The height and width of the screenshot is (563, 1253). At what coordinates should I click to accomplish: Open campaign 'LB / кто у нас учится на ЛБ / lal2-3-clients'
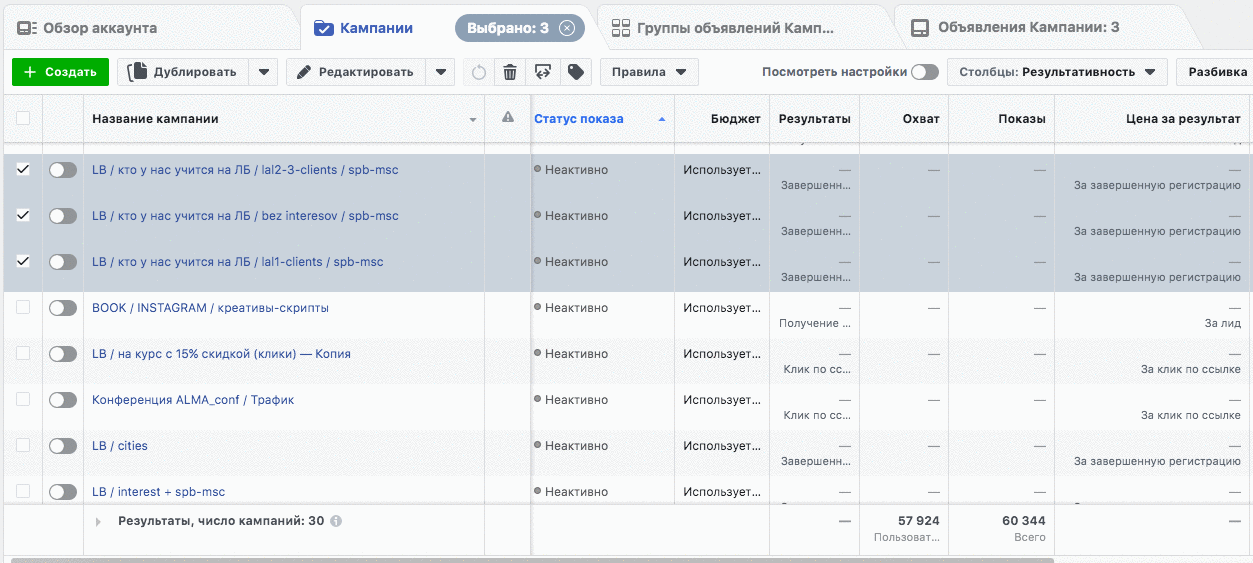(245, 170)
